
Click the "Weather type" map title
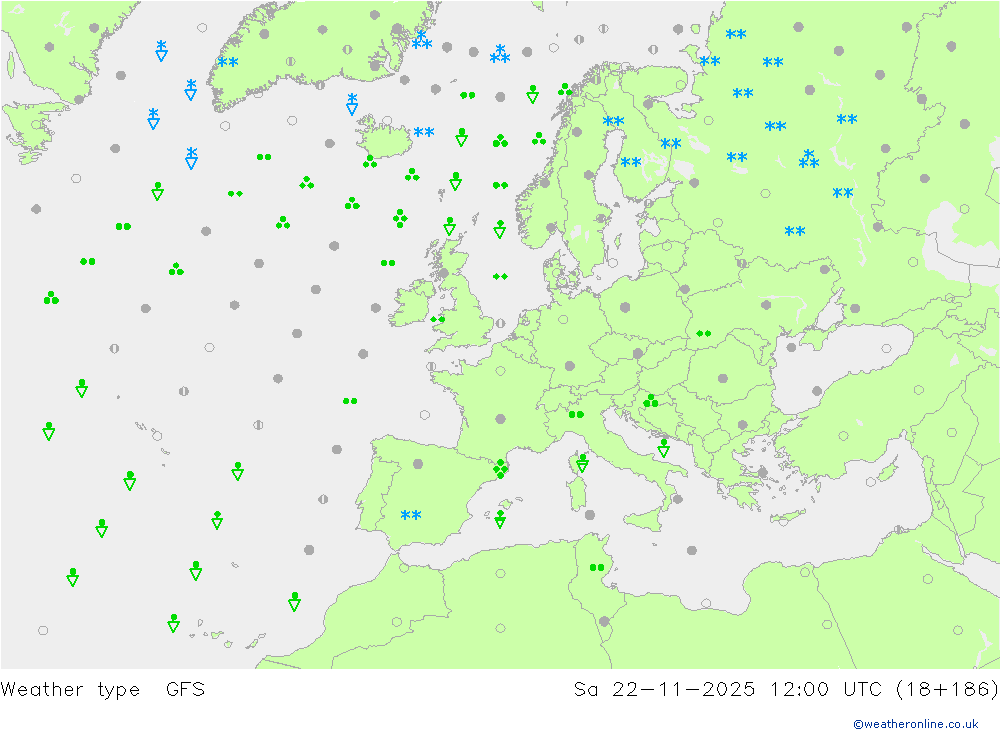click(x=70, y=690)
